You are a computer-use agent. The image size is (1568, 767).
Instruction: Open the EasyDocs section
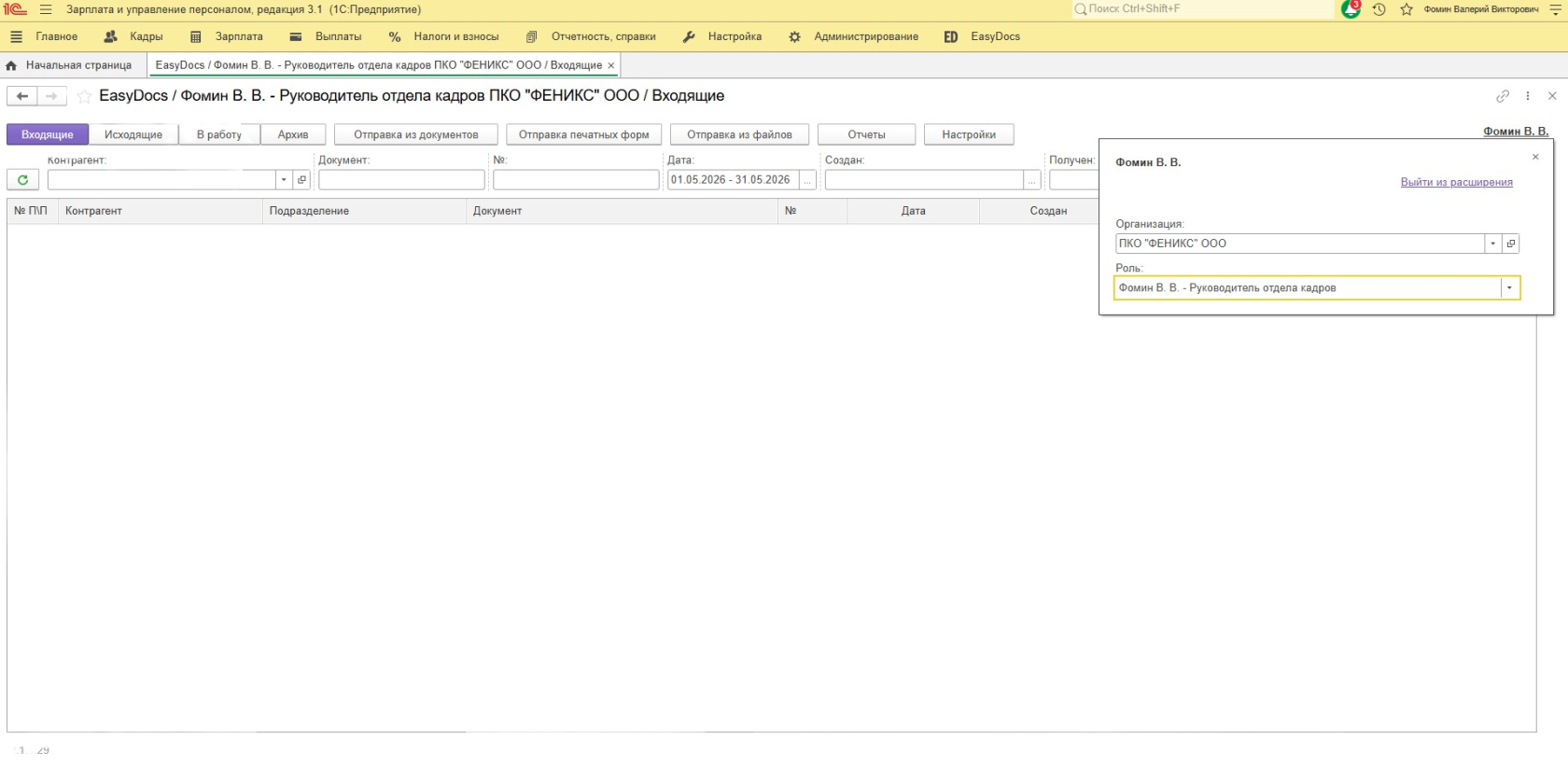click(995, 37)
